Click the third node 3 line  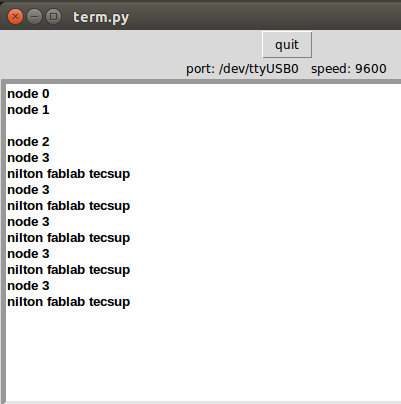tap(28, 222)
